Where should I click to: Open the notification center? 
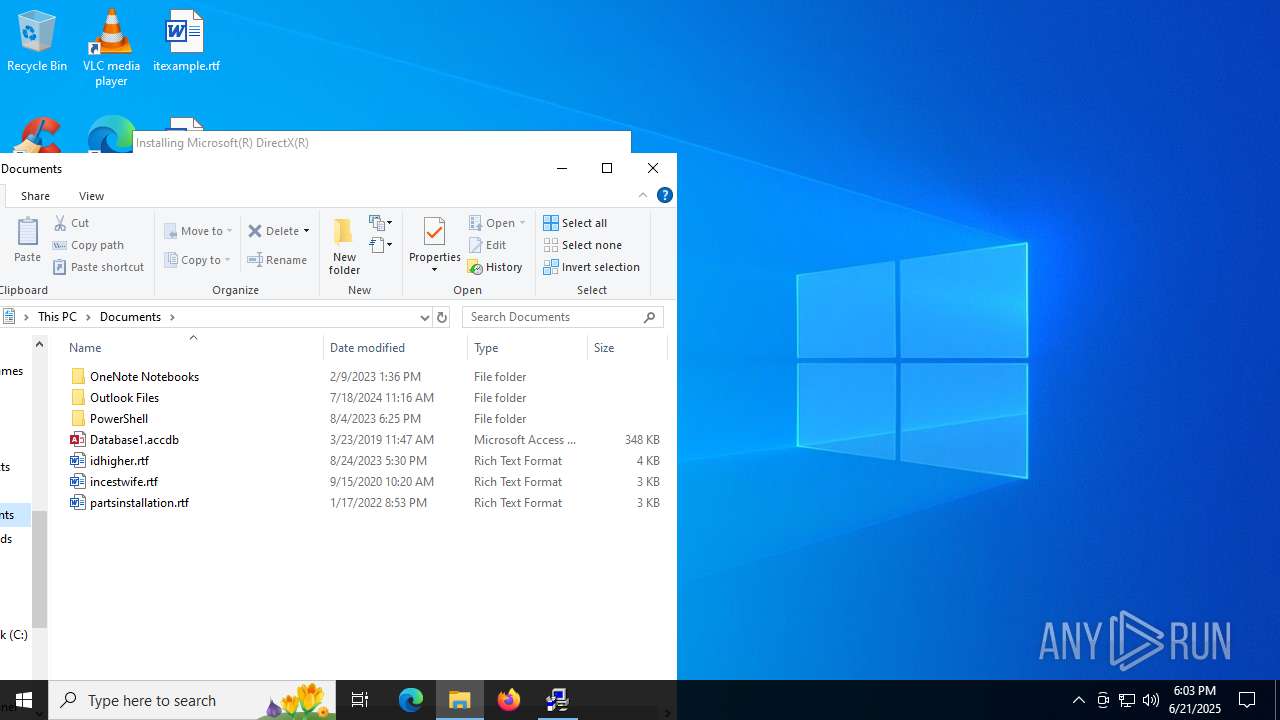coord(1247,700)
